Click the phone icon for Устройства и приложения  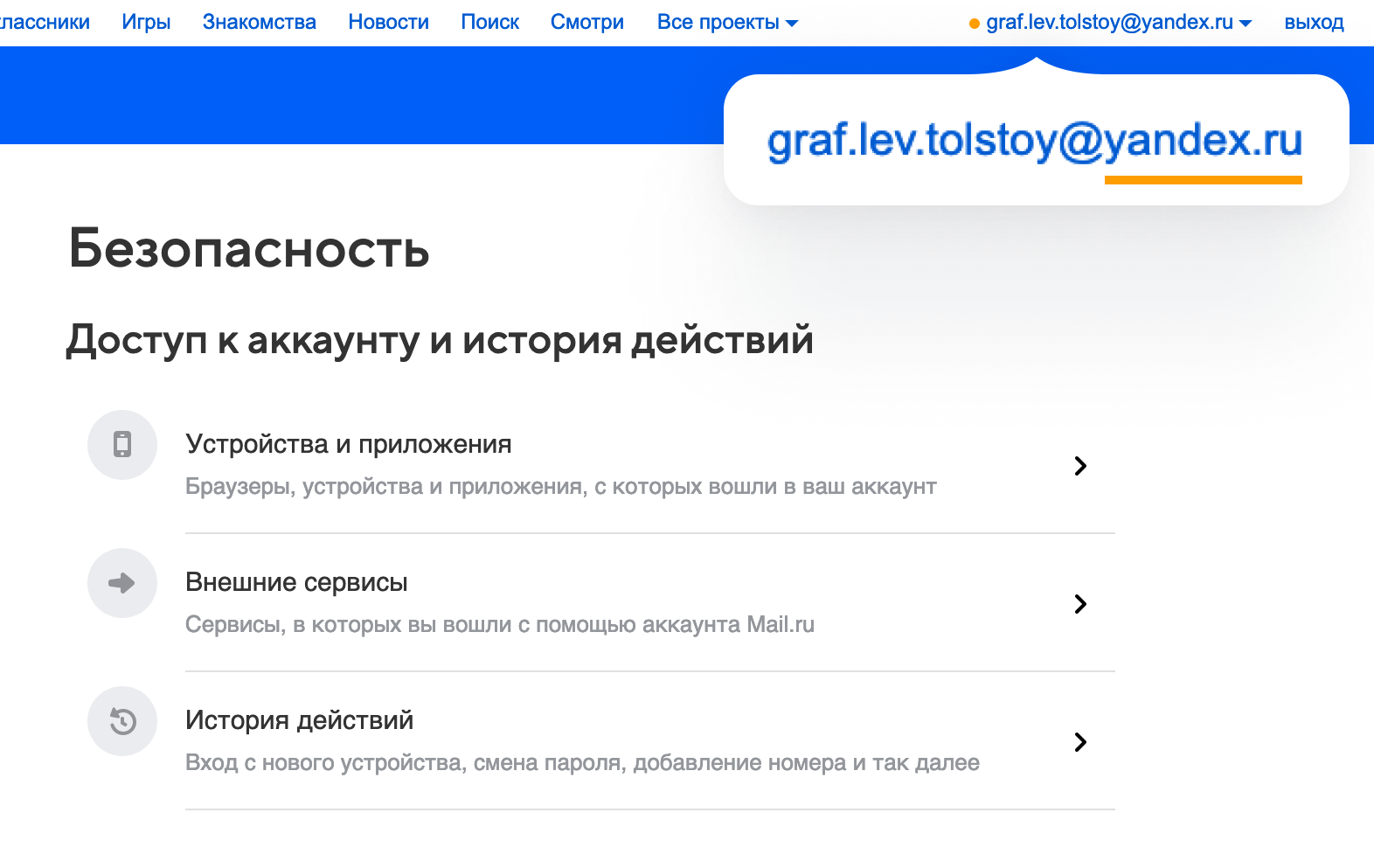point(122,445)
